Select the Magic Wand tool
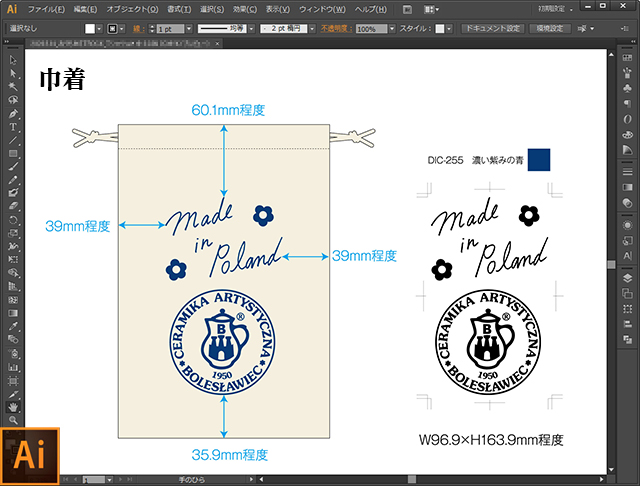Image resolution: width=640 pixels, height=486 pixels. (13, 87)
